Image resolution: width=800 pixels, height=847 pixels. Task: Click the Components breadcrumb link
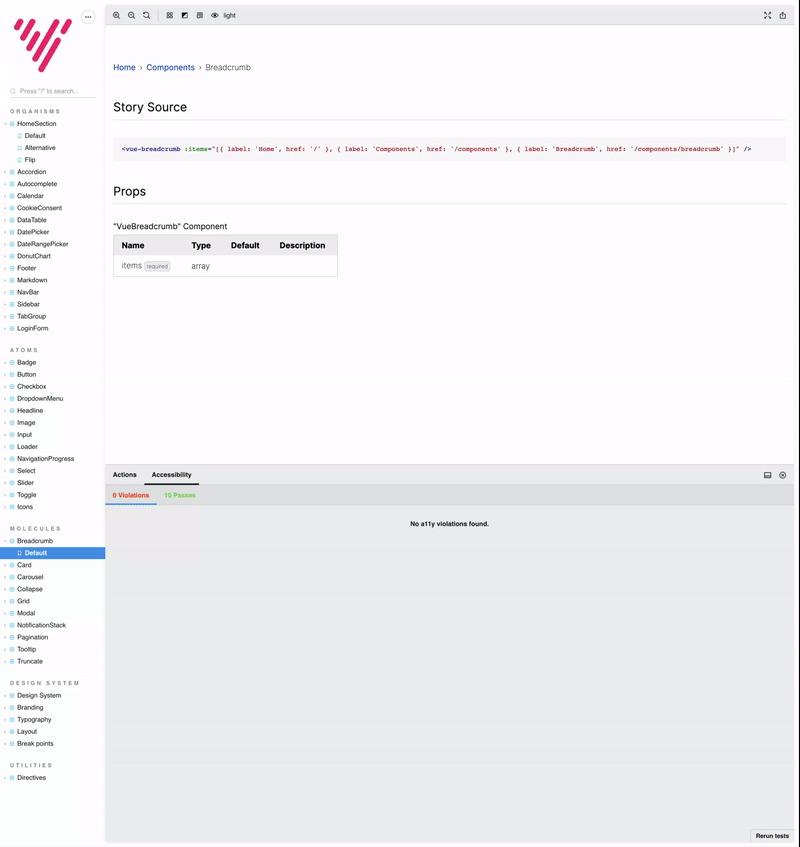170,67
